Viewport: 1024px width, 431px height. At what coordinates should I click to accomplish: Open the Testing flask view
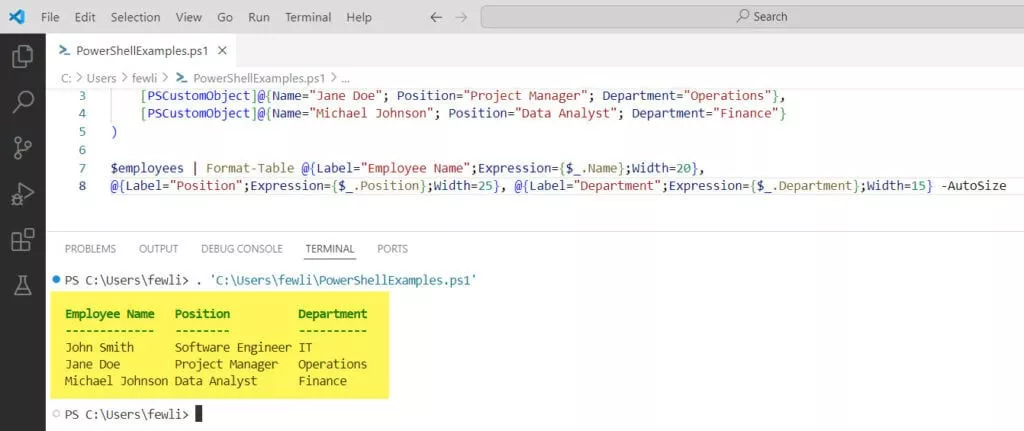pyautogui.click(x=23, y=285)
